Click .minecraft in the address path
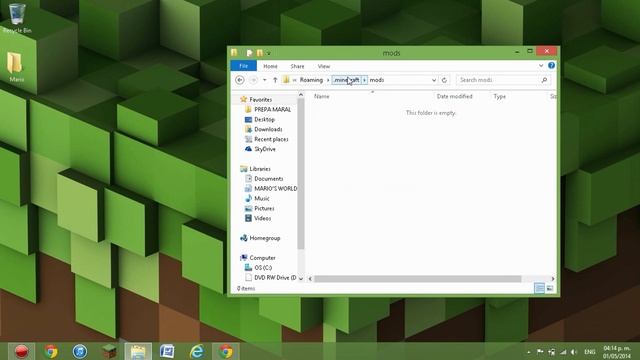 coord(347,80)
